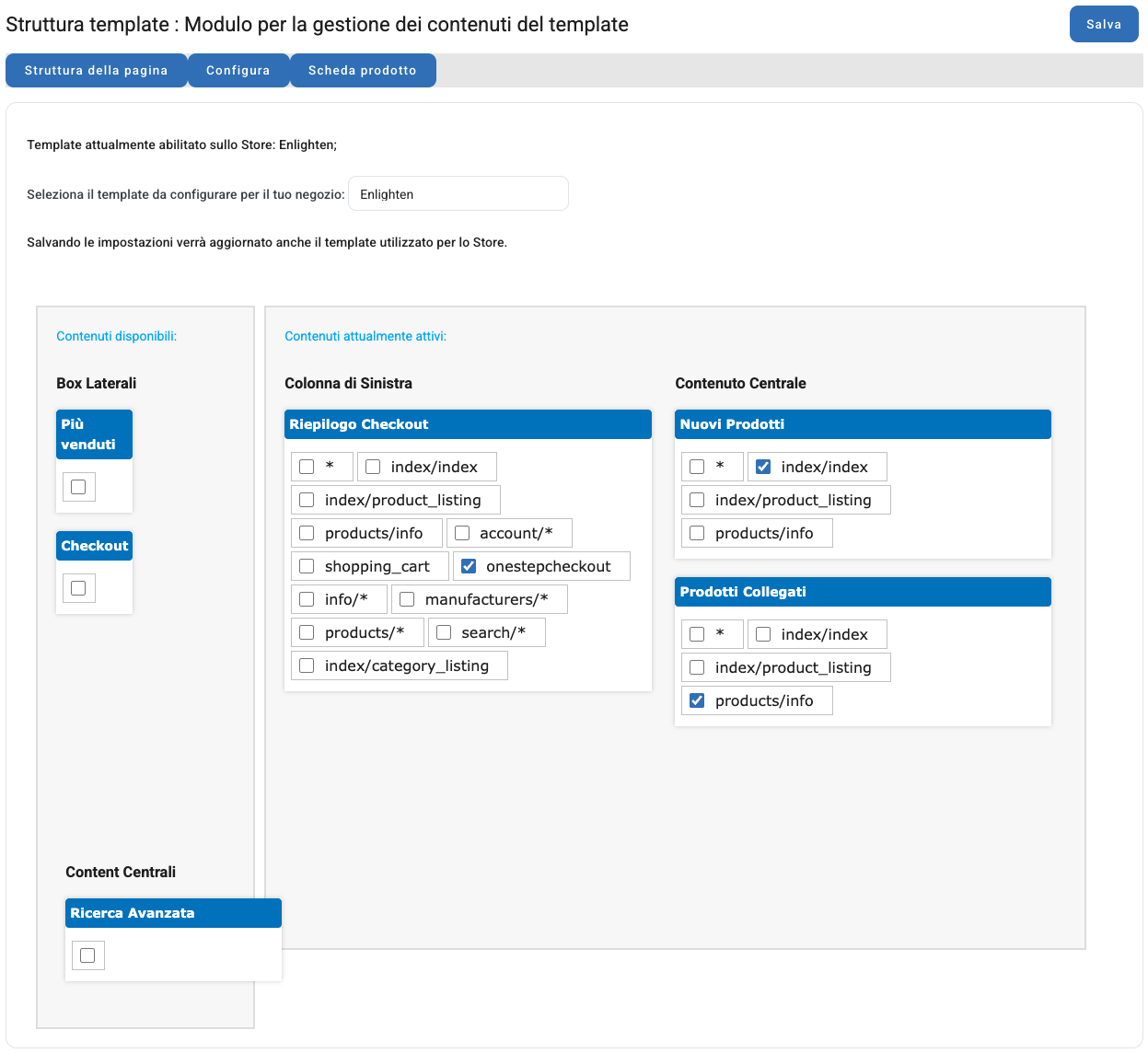Enable the info/* checkbox
1148x1053 pixels.
[x=307, y=599]
